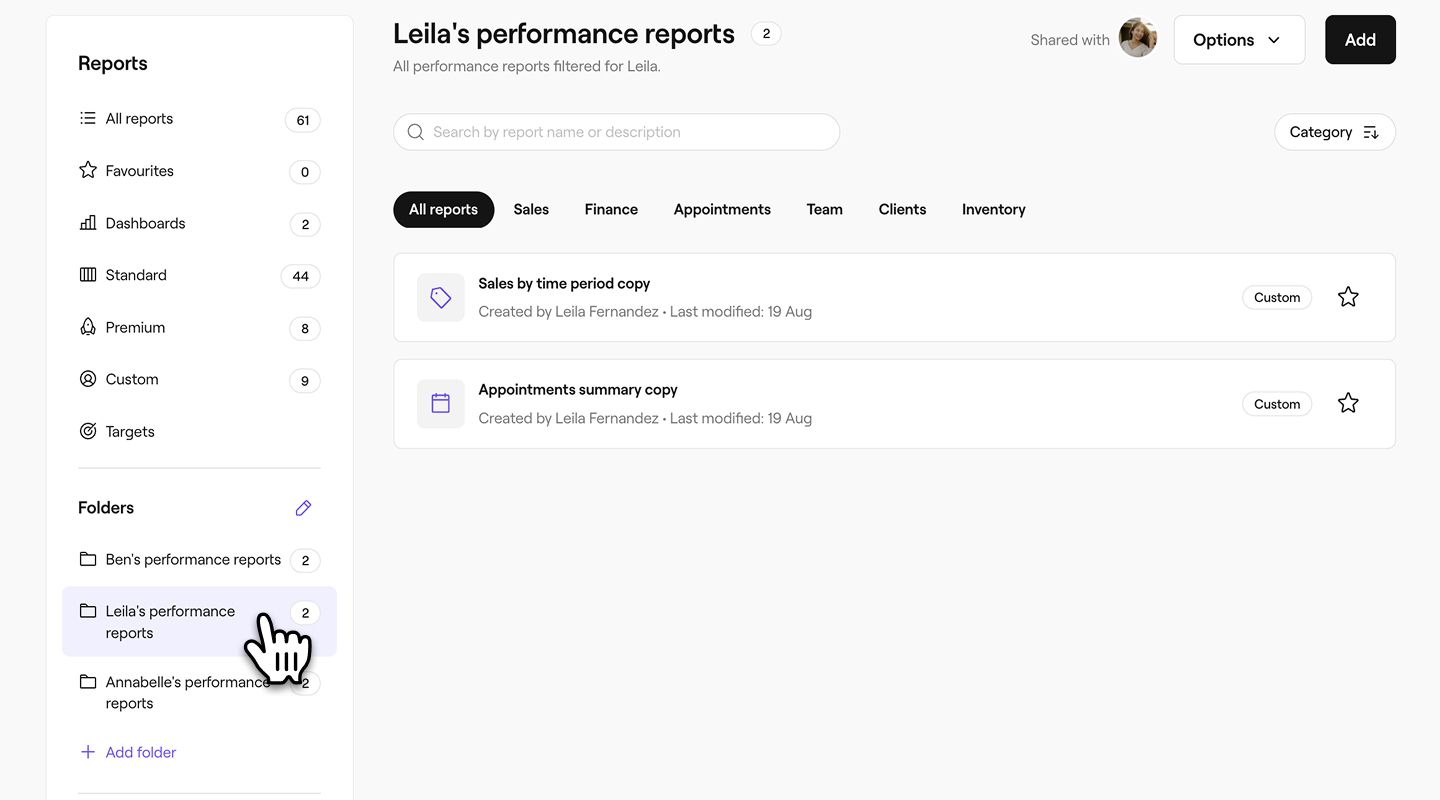Select the Premium reports section
The width and height of the screenshot is (1440, 800).
tap(135, 327)
